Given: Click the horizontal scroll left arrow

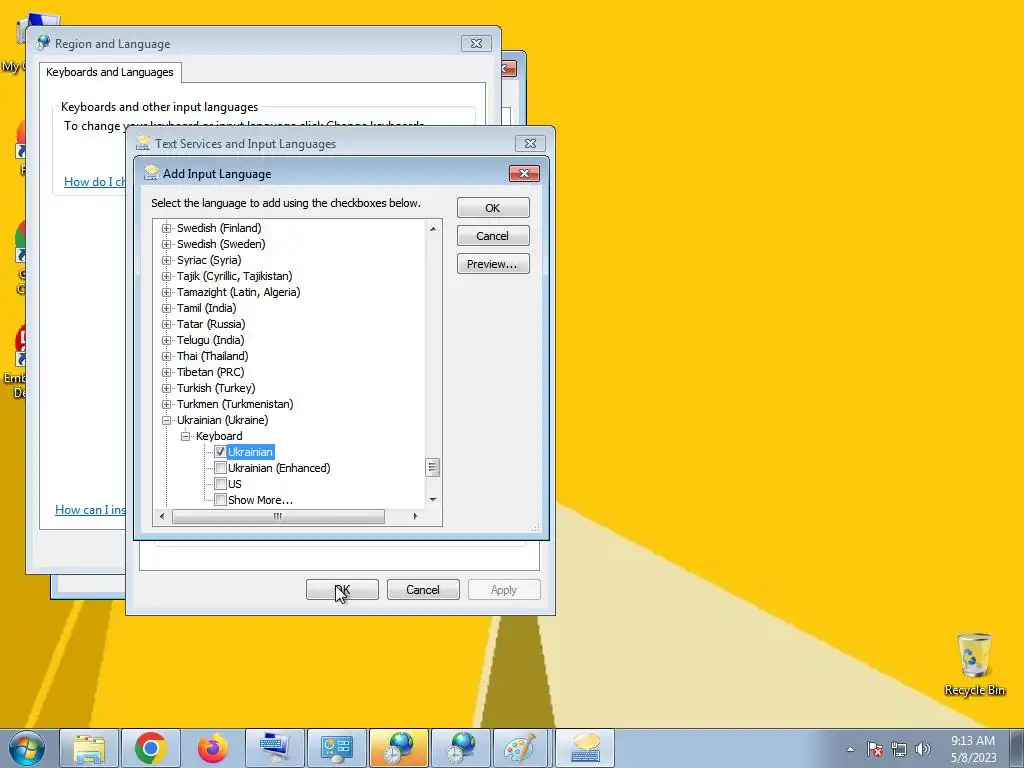Looking at the screenshot, I should 162,516.
